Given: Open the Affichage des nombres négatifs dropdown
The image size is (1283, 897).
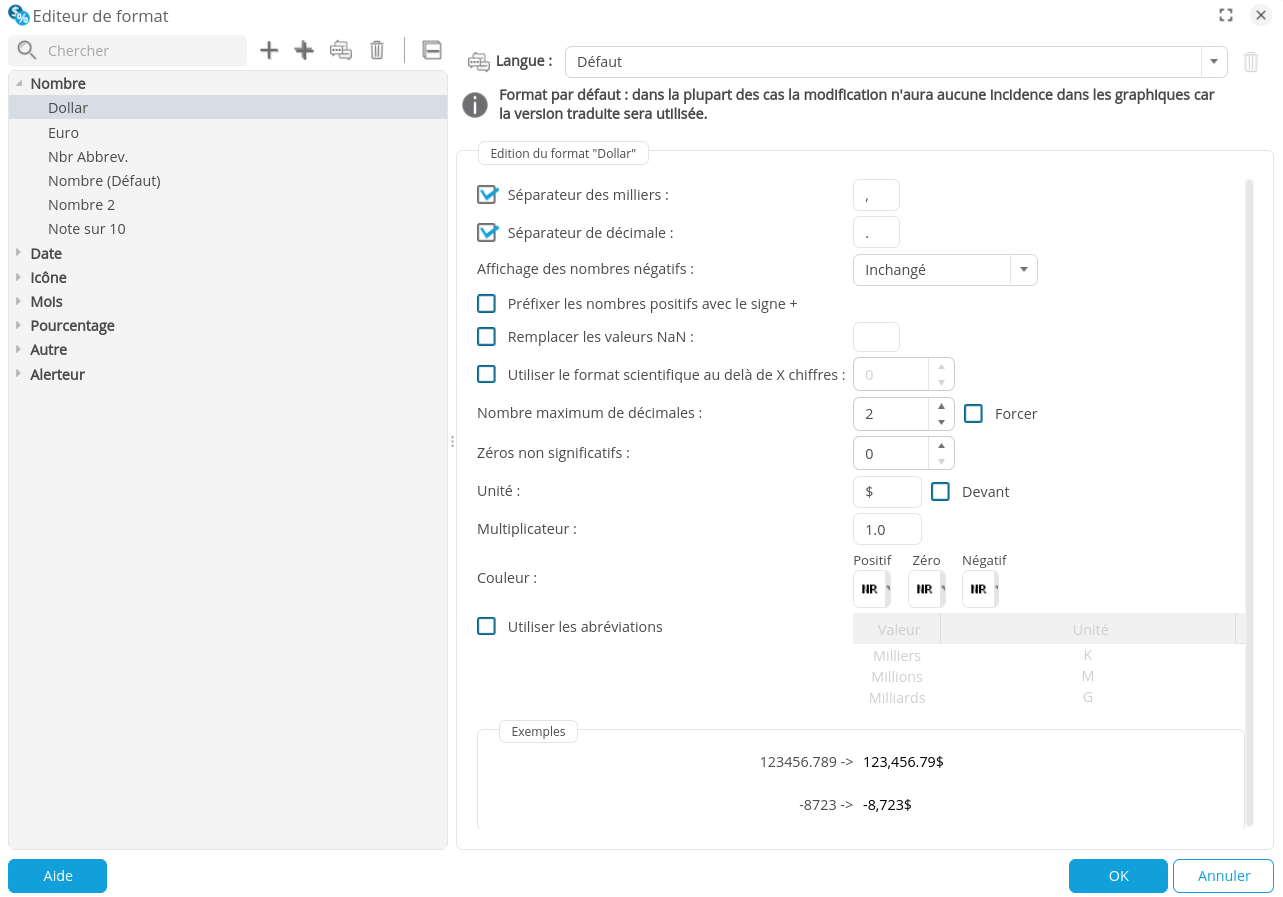Looking at the screenshot, I should tap(1023, 269).
